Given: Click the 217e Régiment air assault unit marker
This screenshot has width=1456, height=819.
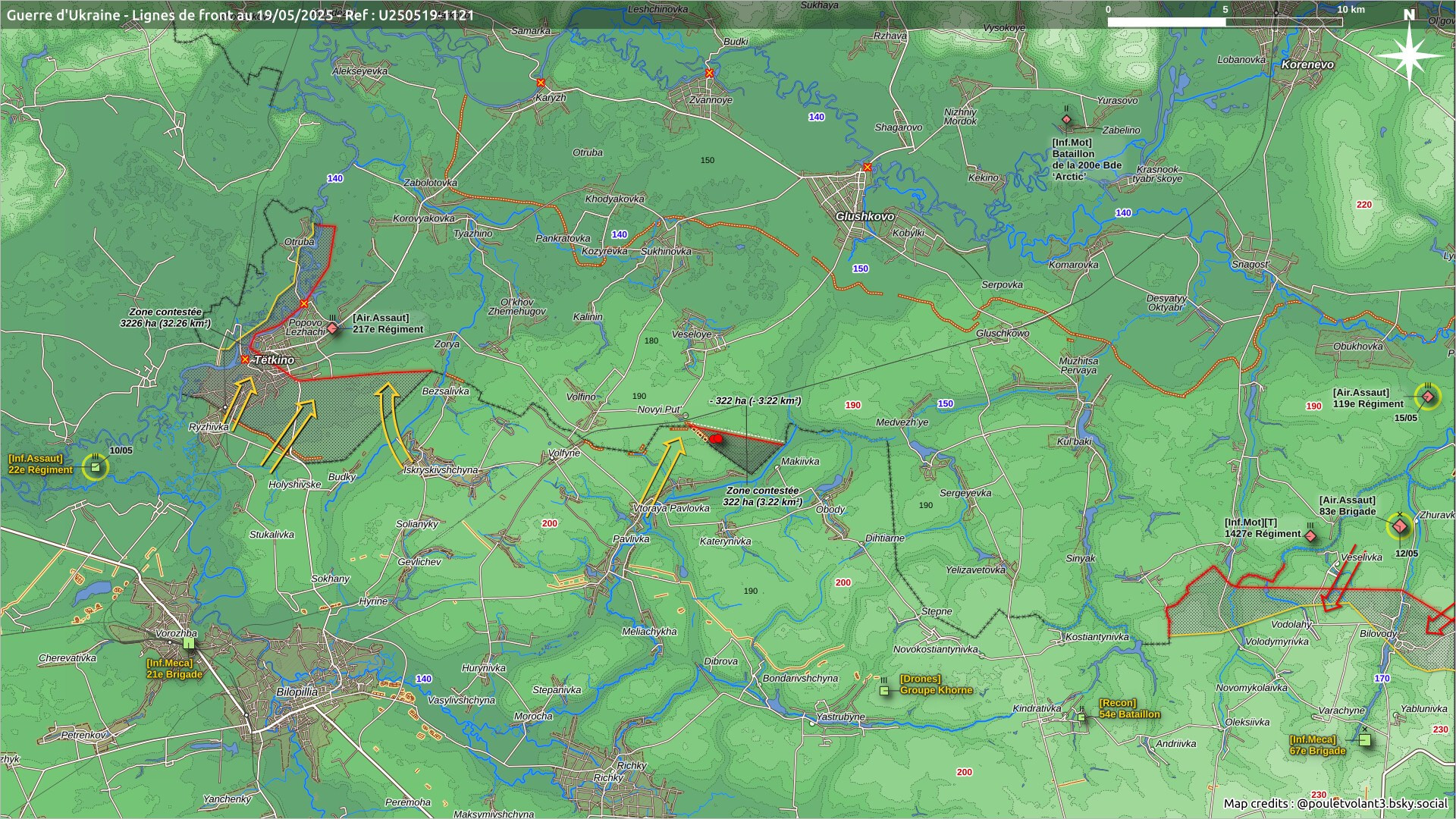Looking at the screenshot, I should pos(332,328).
